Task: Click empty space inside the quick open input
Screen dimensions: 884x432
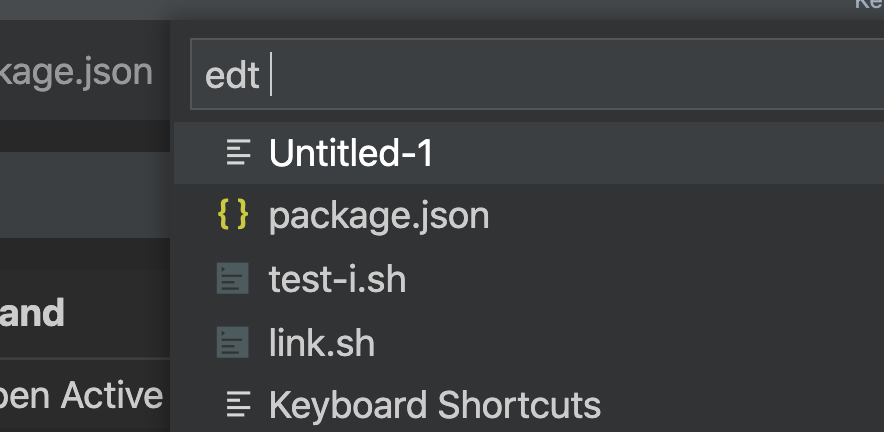Action: (580, 75)
